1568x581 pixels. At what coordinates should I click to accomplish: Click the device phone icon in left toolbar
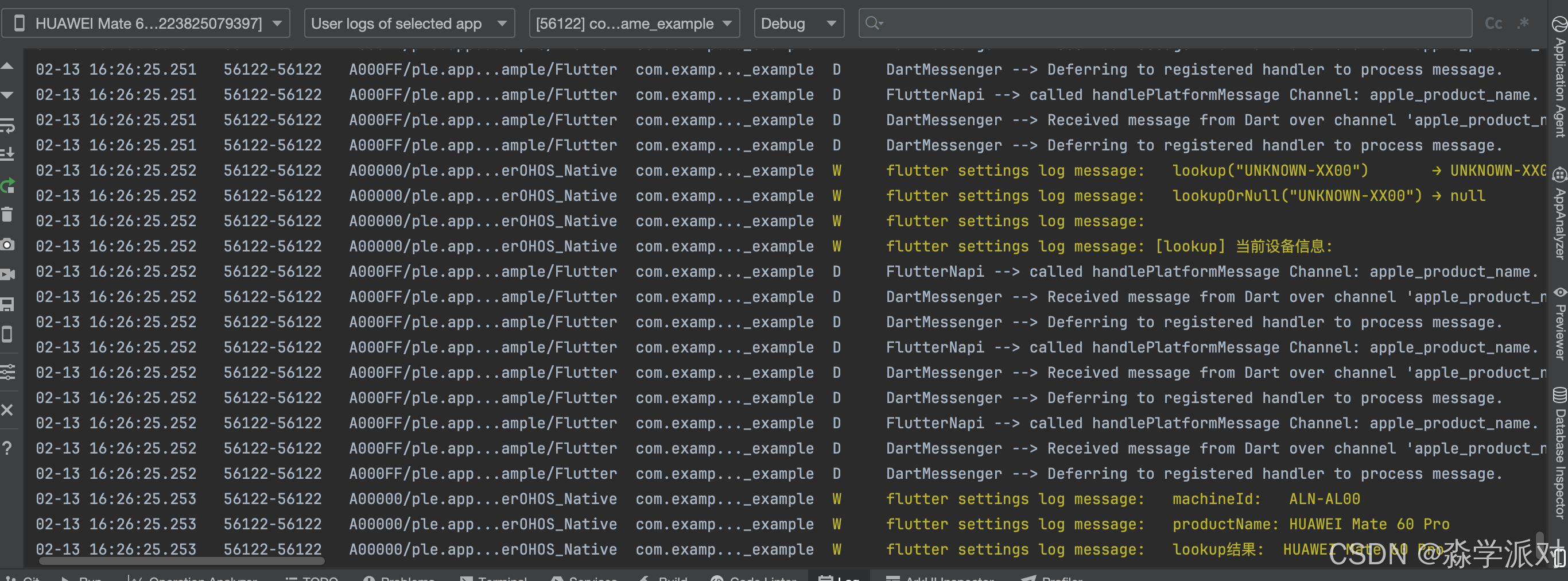click(x=7, y=334)
